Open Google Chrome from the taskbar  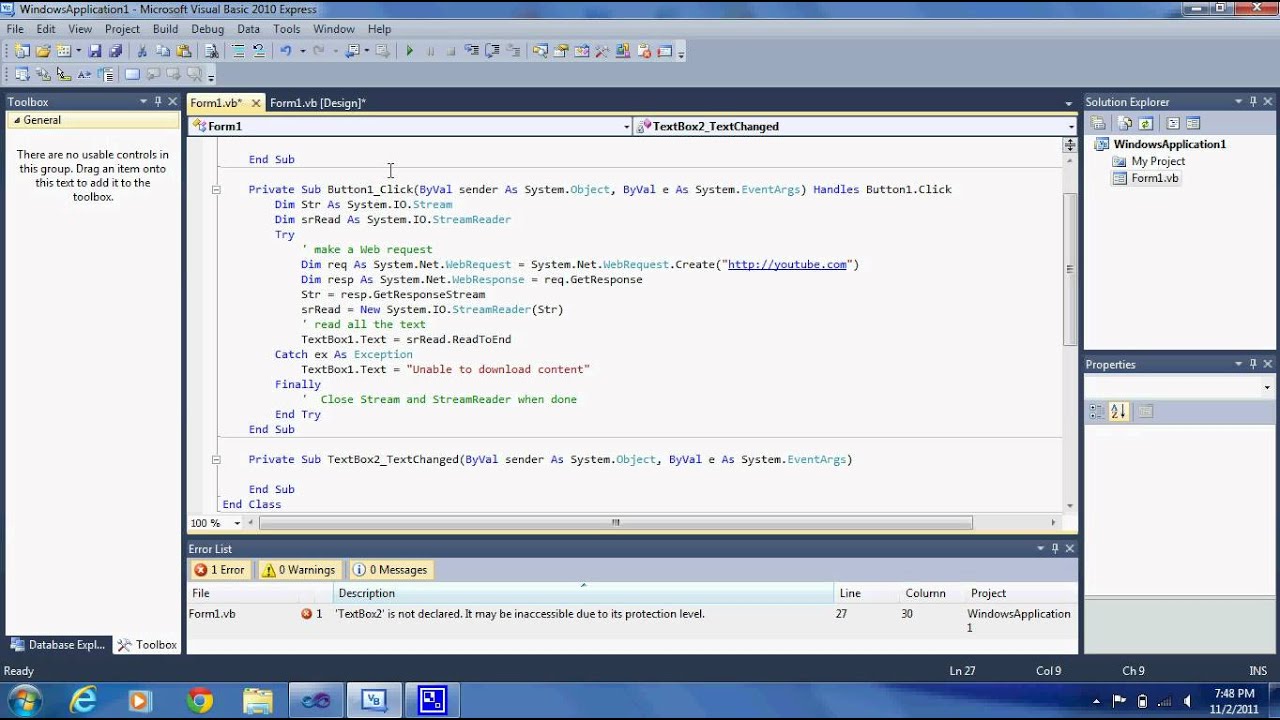(199, 700)
